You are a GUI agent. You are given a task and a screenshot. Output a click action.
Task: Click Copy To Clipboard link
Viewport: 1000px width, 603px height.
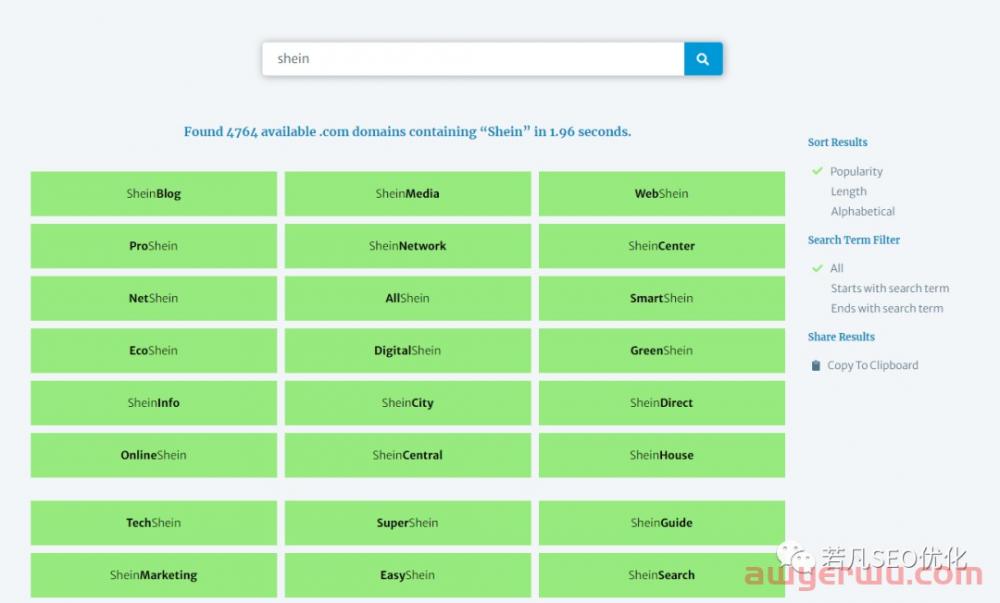coord(872,365)
